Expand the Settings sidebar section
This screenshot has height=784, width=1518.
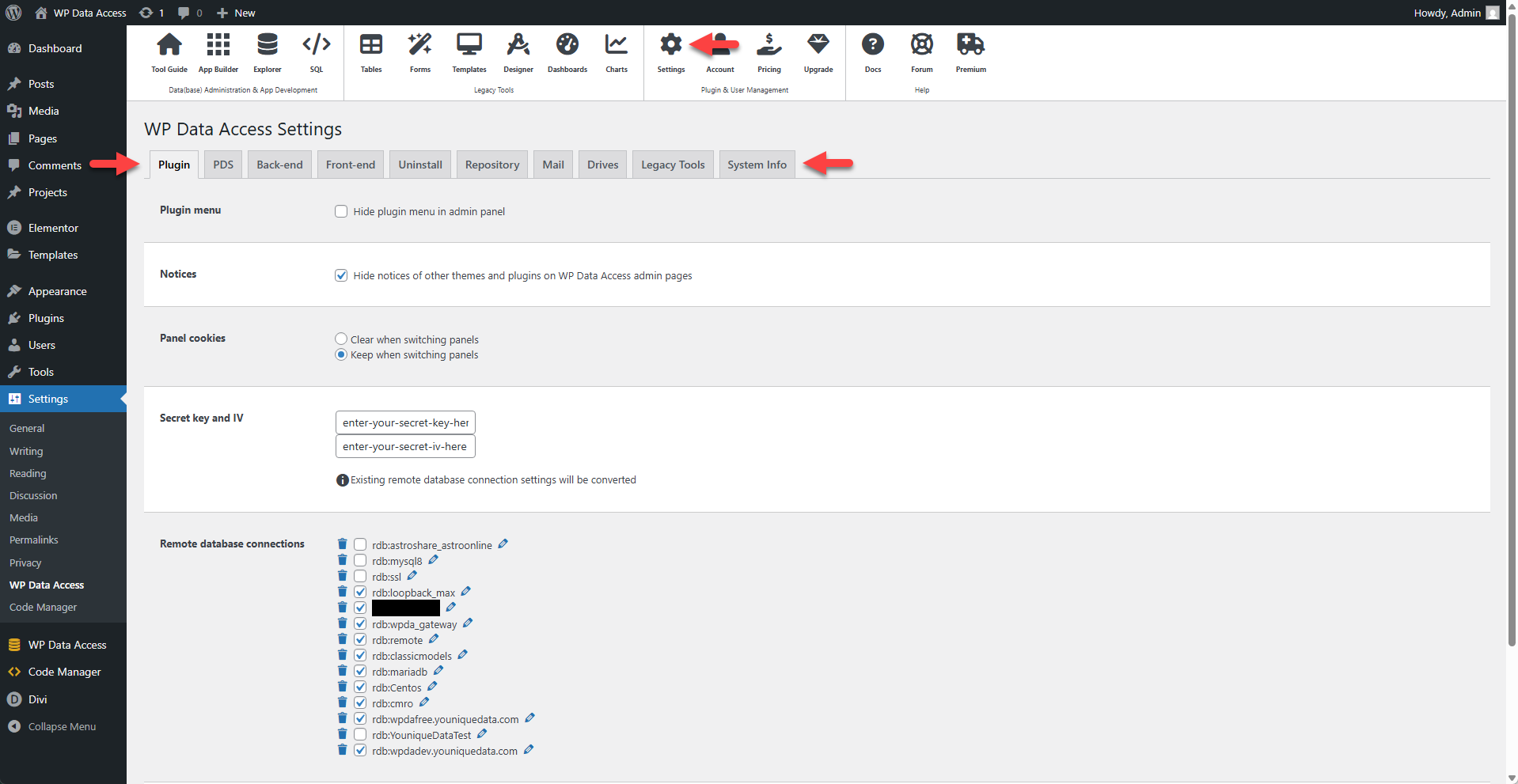click(47, 399)
